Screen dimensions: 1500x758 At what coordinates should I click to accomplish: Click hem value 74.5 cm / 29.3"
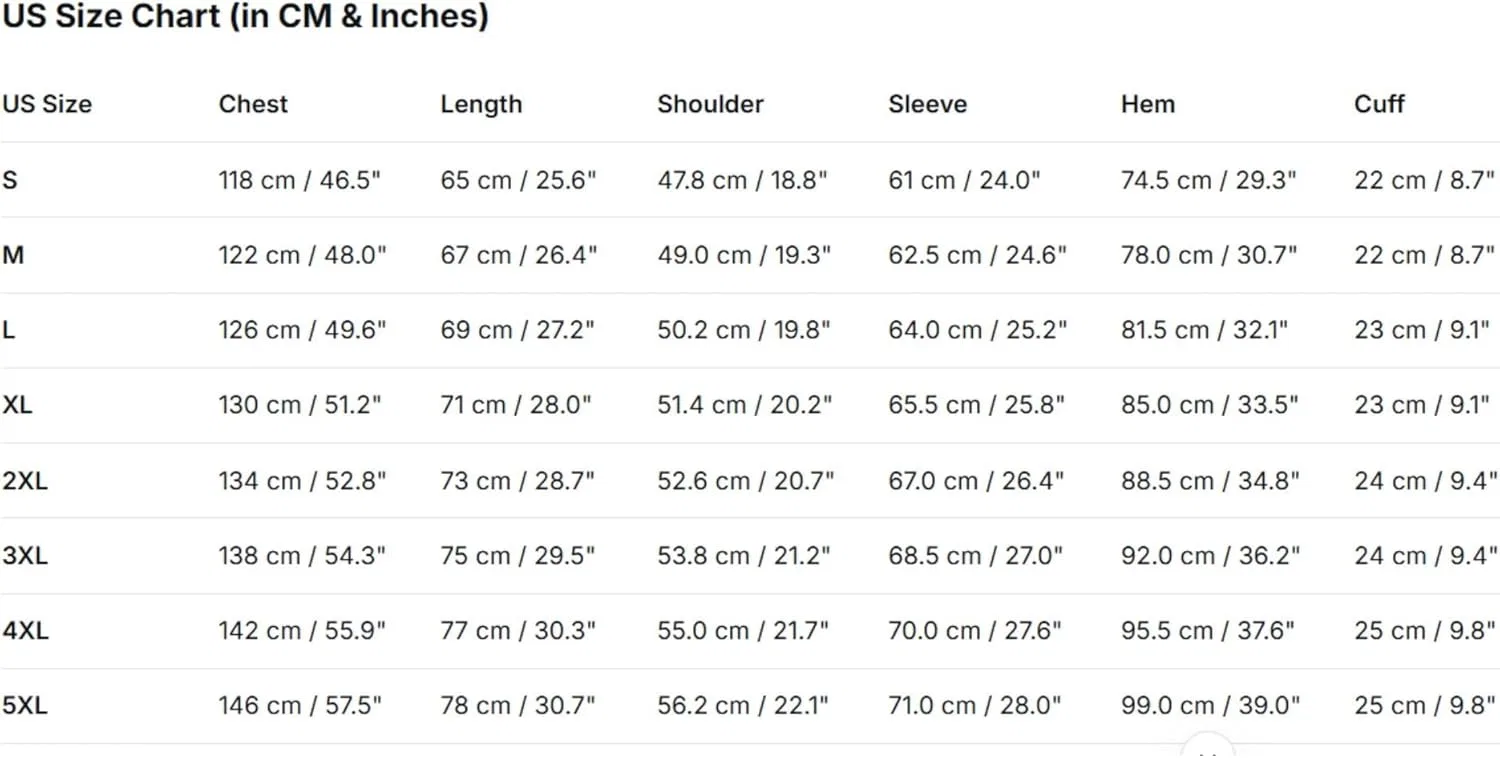(1209, 180)
